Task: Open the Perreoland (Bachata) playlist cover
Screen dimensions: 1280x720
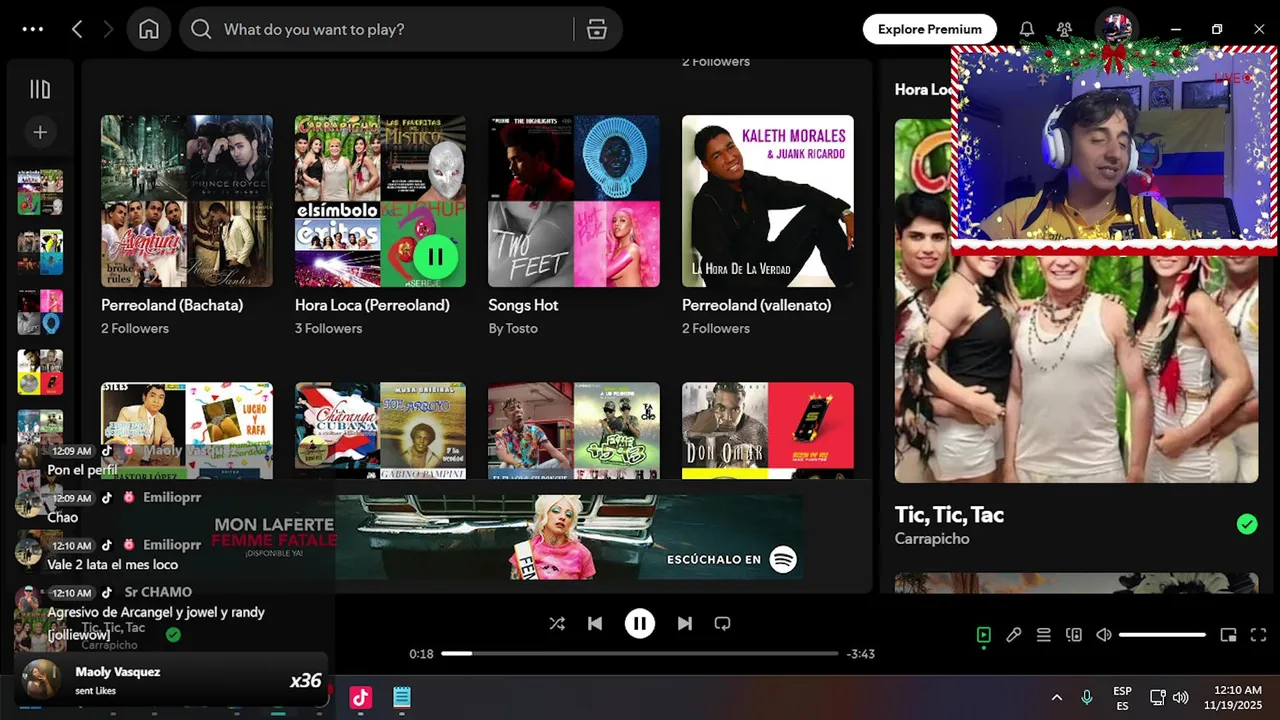Action: [x=187, y=201]
